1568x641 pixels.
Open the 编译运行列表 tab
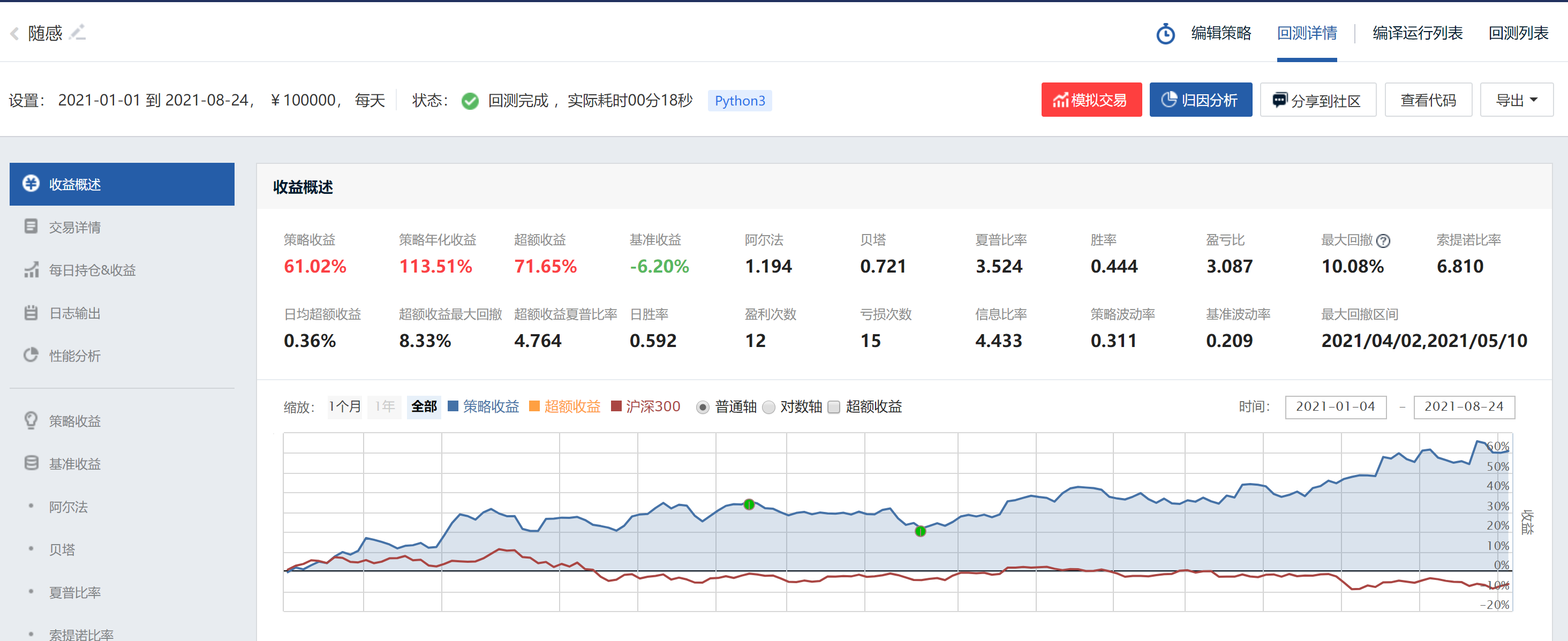(x=1417, y=33)
